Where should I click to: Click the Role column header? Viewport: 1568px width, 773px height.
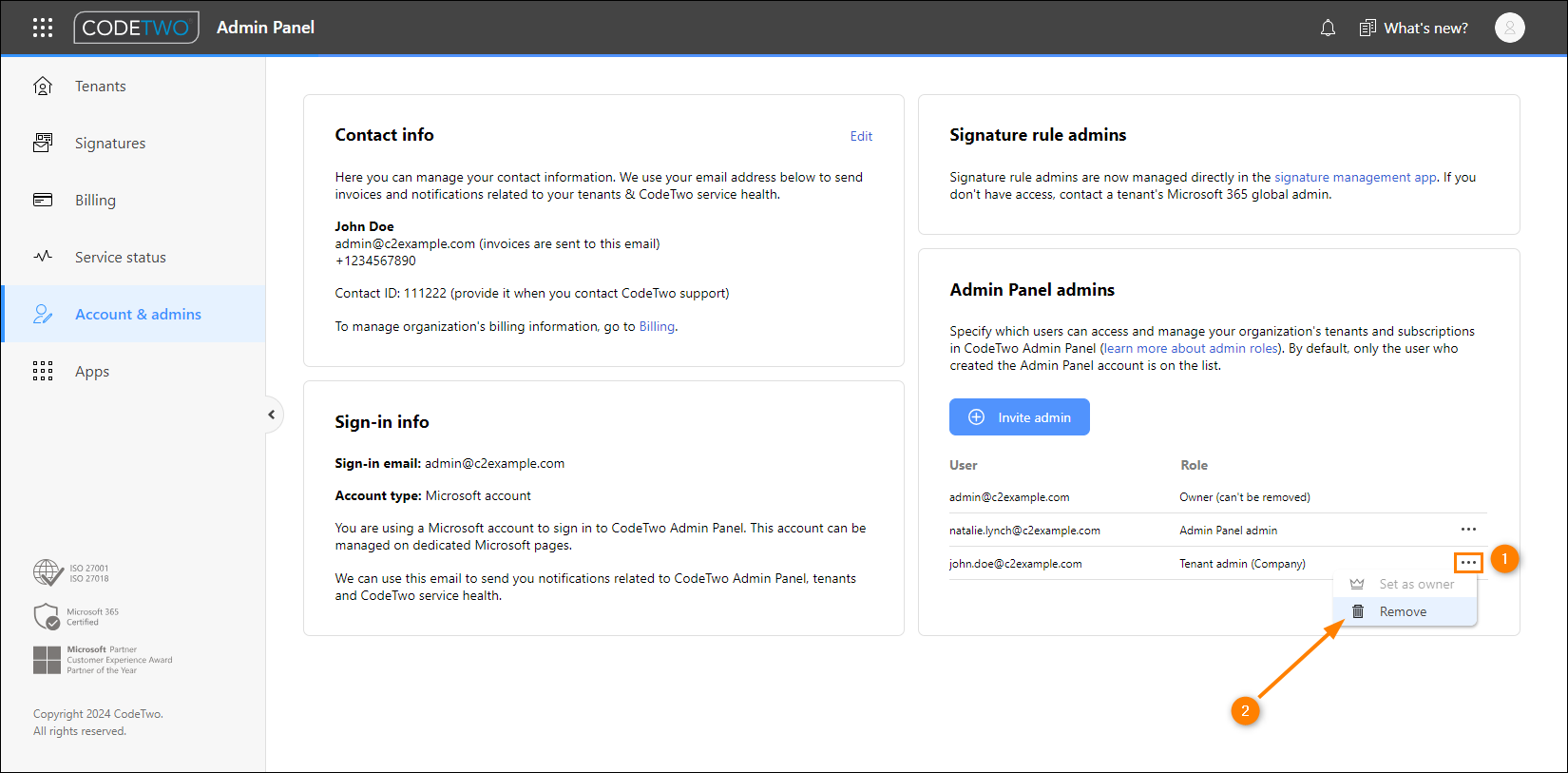[x=1194, y=465]
